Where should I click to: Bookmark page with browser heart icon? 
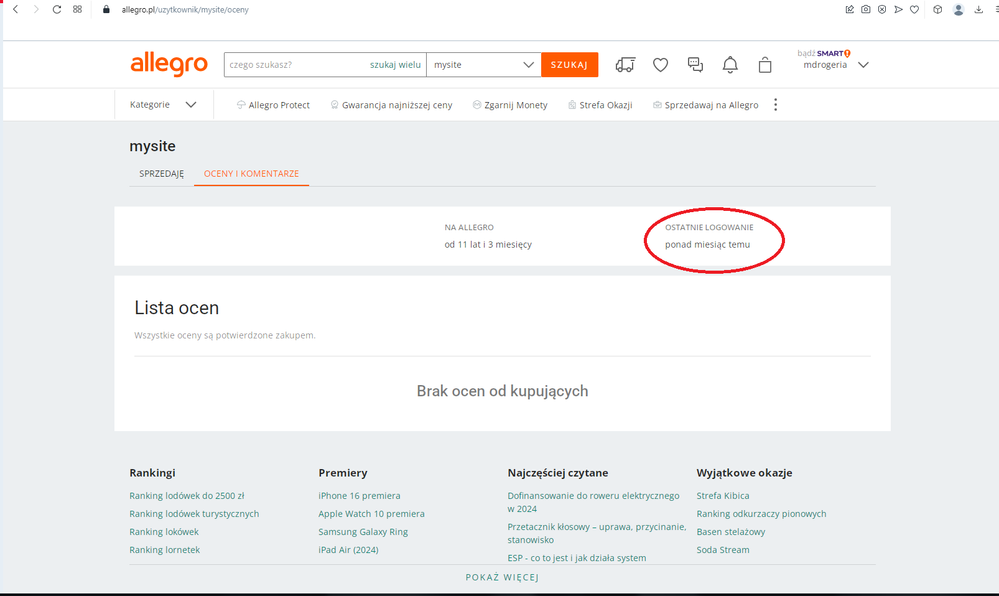coord(914,10)
